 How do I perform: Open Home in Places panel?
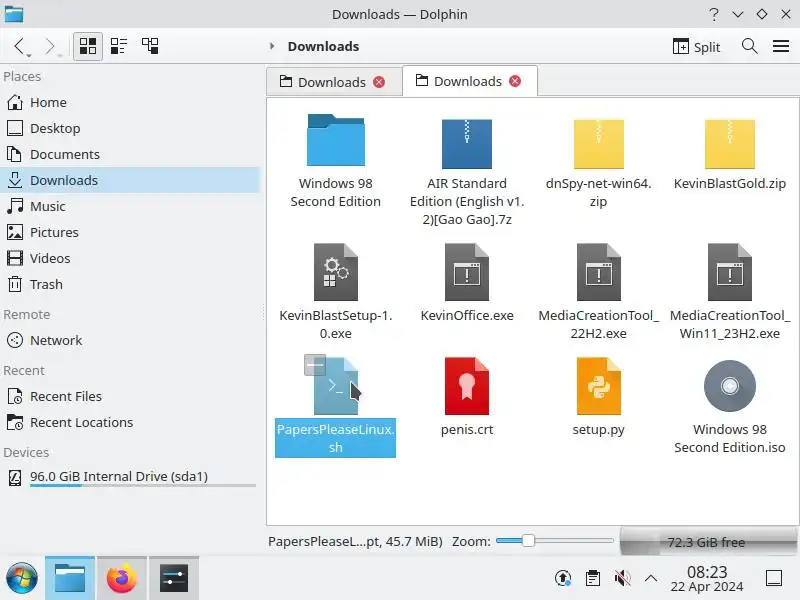[130, 103]
